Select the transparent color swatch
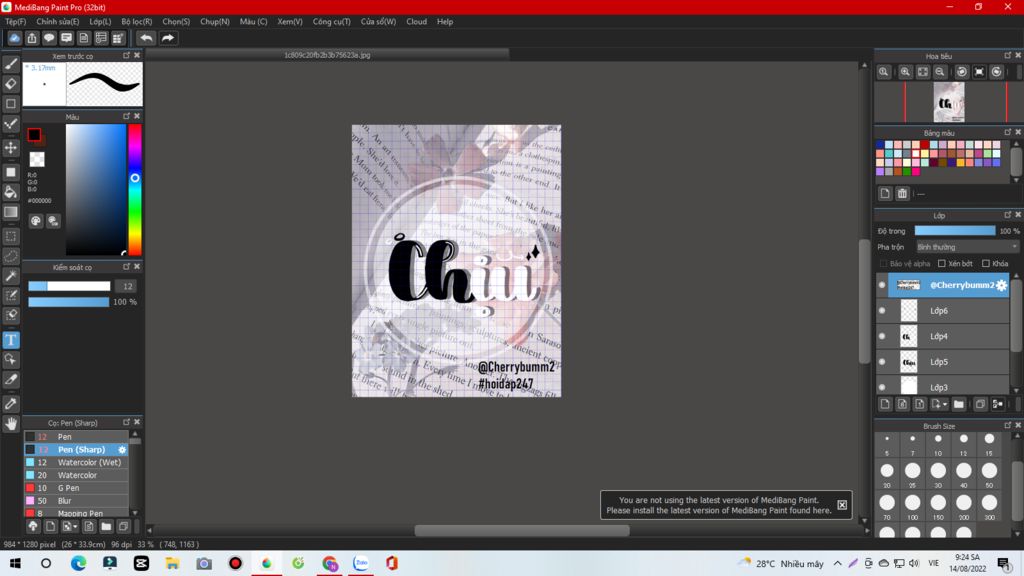1024x576 pixels. click(x=37, y=159)
